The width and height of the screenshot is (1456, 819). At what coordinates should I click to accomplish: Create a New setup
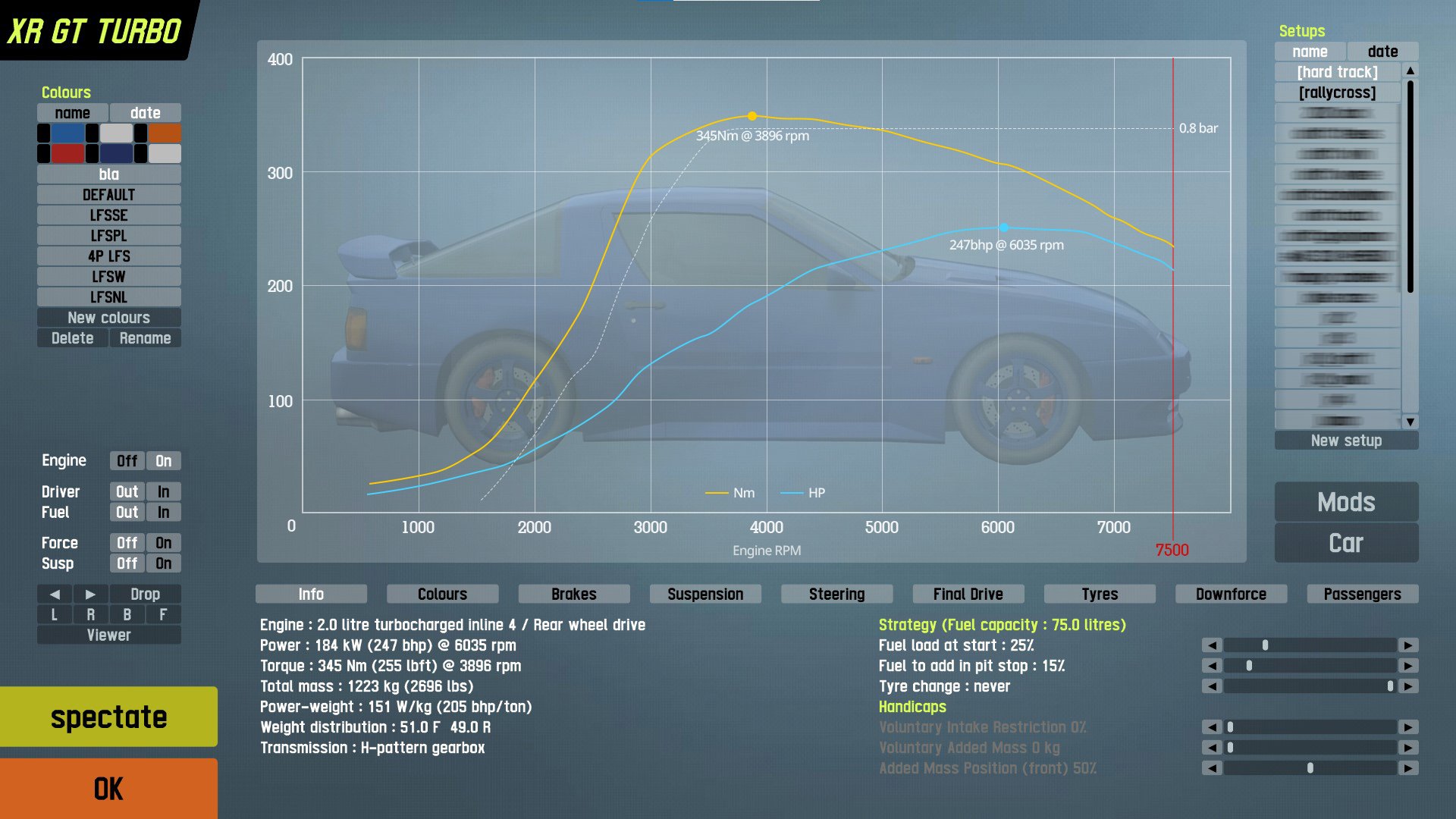click(1345, 441)
